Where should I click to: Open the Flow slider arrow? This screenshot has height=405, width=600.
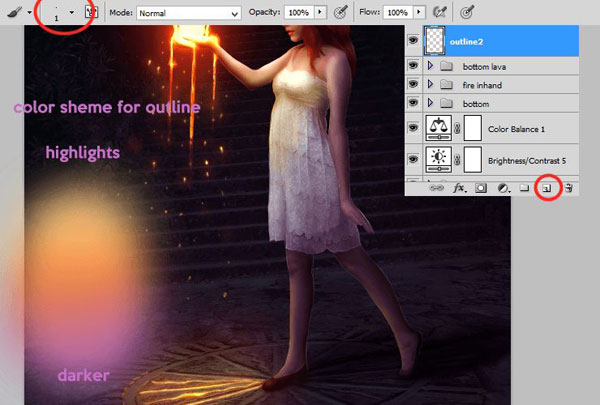(x=419, y=12)
